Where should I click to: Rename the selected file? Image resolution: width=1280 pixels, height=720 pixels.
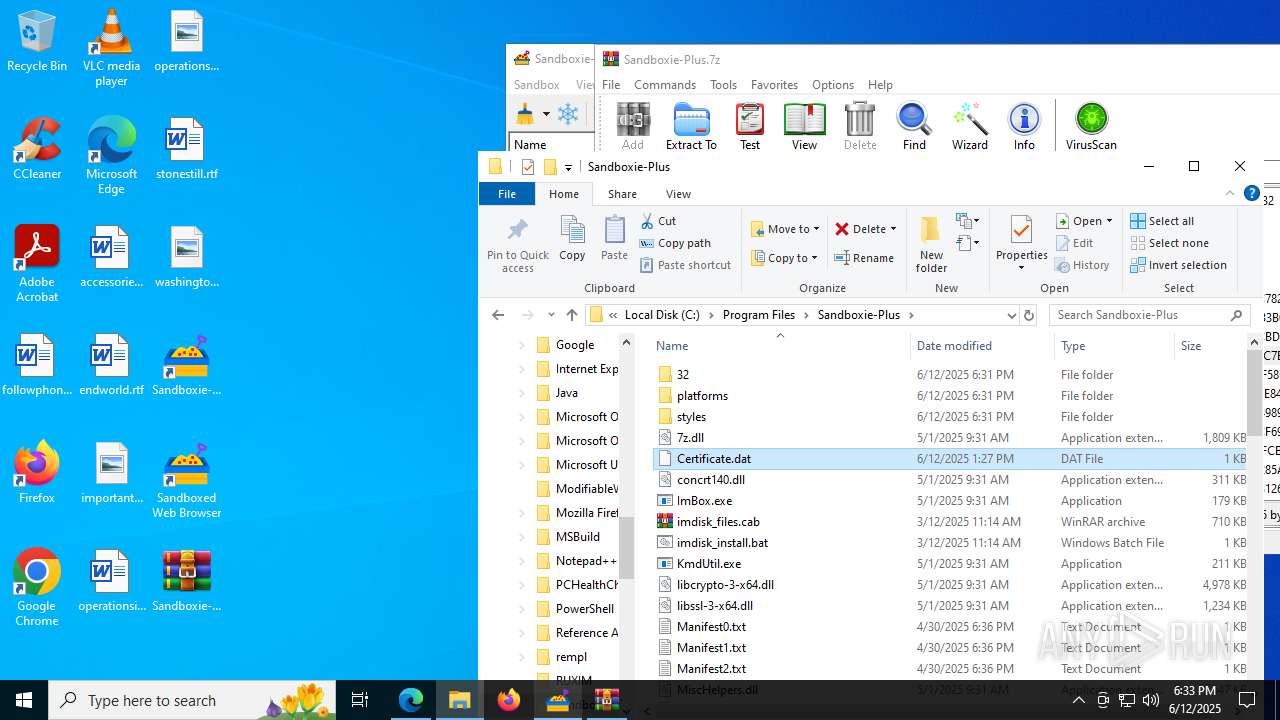point(865,258)
